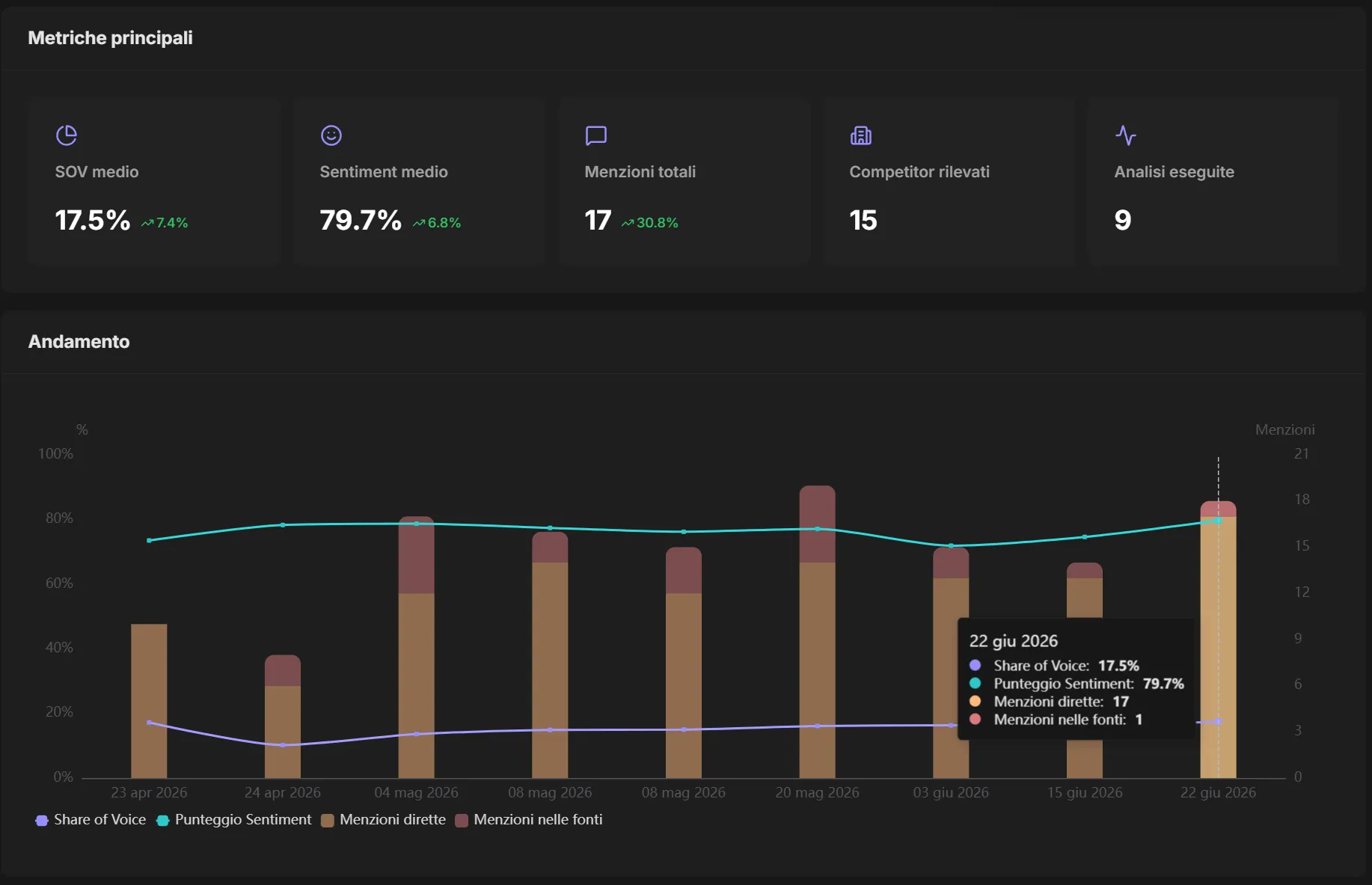Click the Metriche principali heading
Screen dimensions: 1372x885
[x=110, y=38]
